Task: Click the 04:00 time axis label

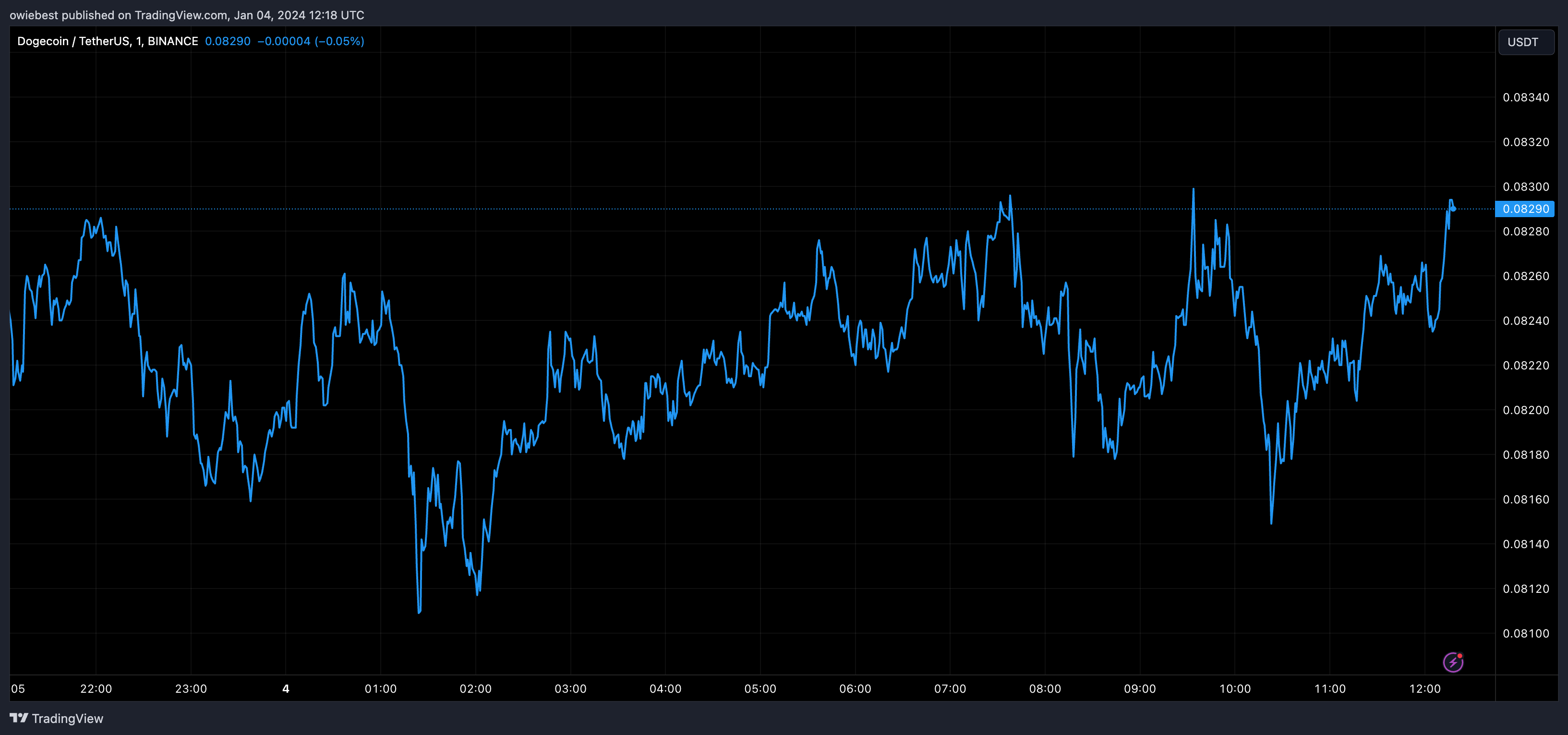Action: 665,689
